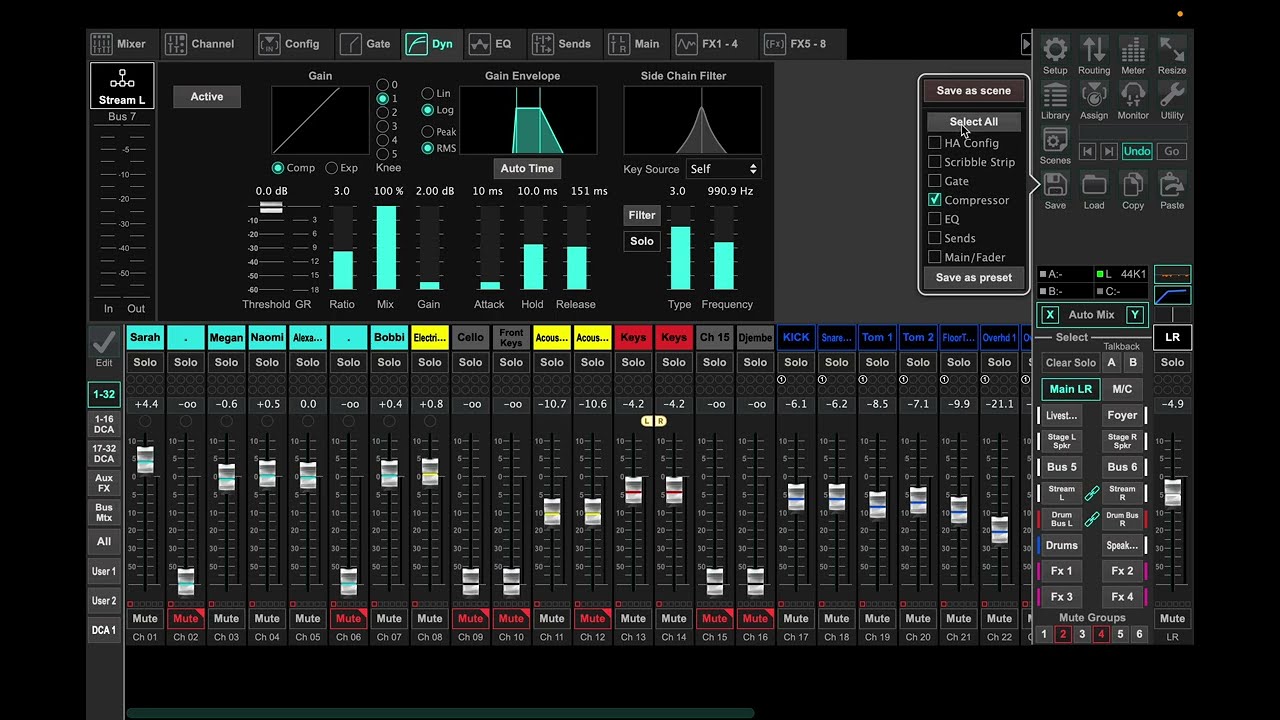The image size is (1280, 720).
Task: Open the Setup gear icon
Action: pos(1055,50)
